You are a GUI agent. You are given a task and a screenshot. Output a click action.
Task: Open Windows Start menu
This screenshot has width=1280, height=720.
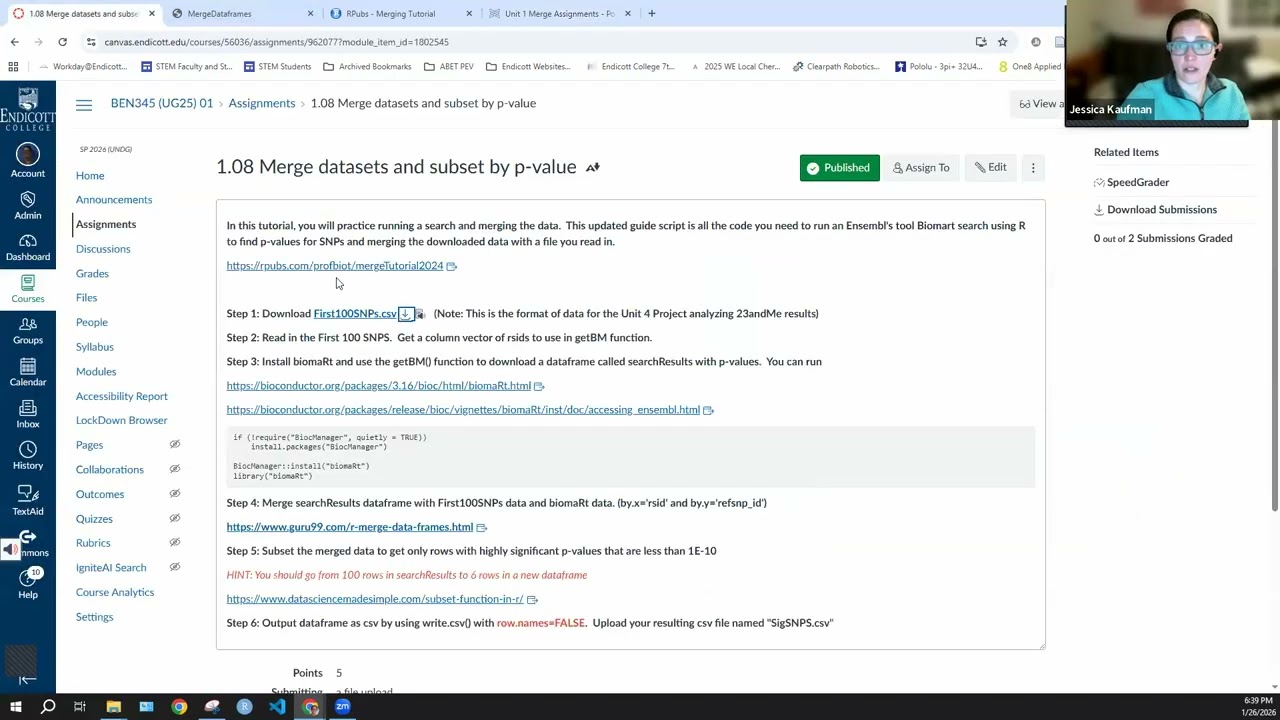[x=15, y=707]
